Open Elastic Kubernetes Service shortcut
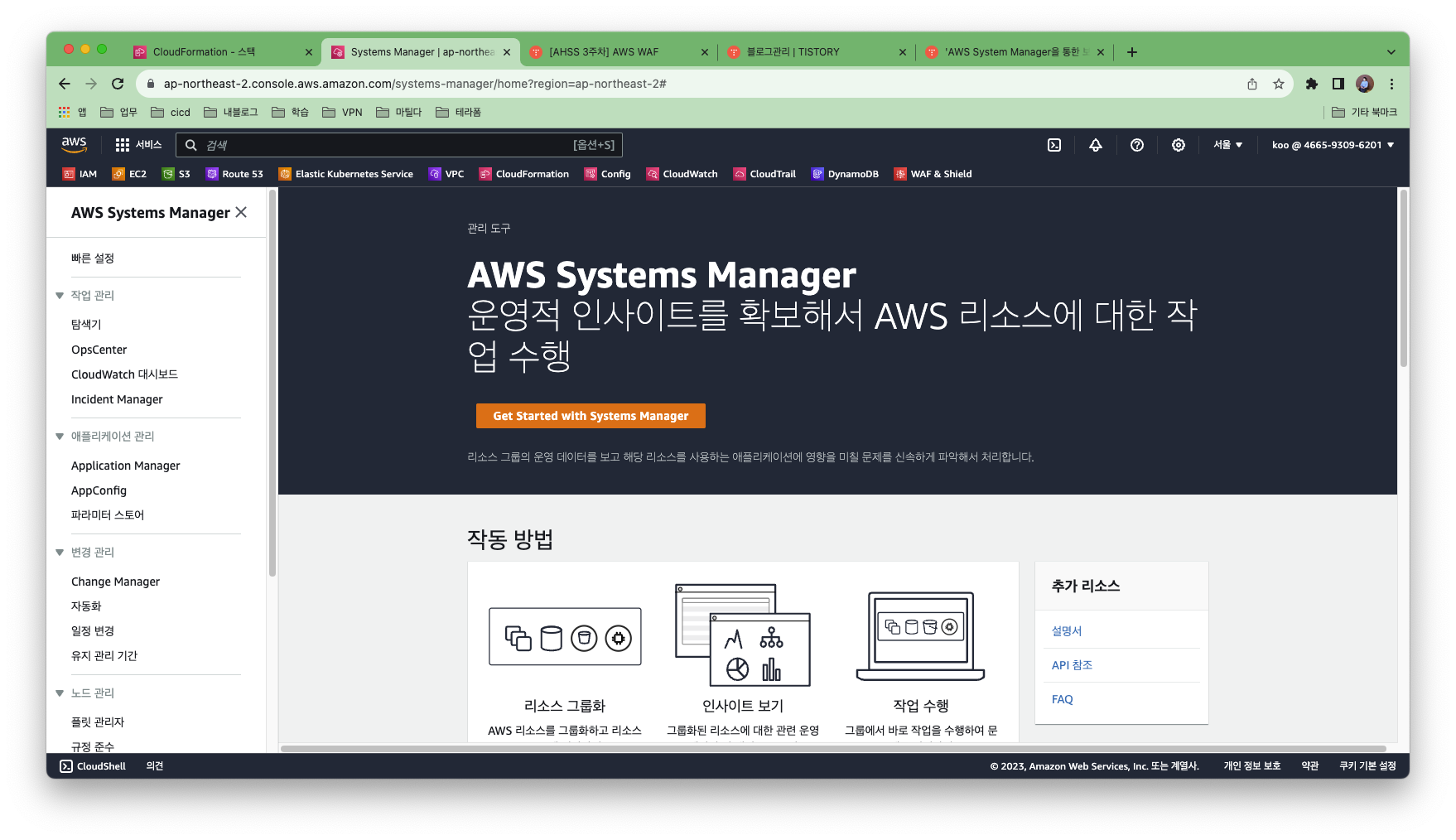Viewport: 1456px width, 840px height. pyautogui.click(x=346, y=174)
